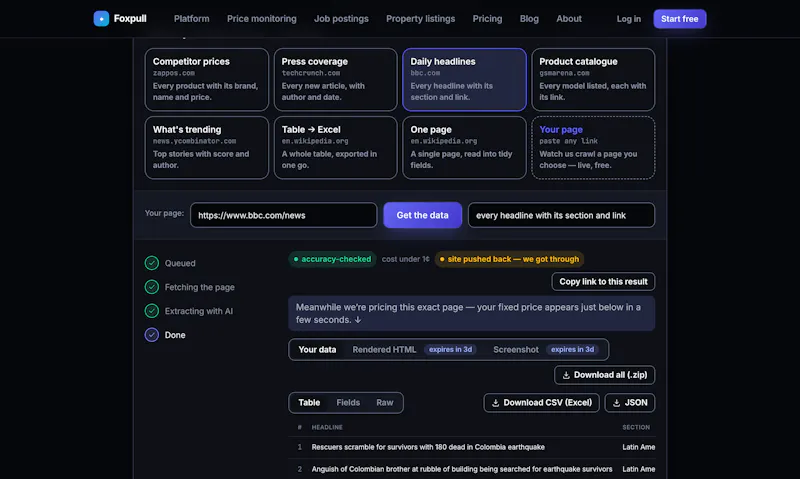
Task: Select the Raw view tab
Action: click(385, 403)
